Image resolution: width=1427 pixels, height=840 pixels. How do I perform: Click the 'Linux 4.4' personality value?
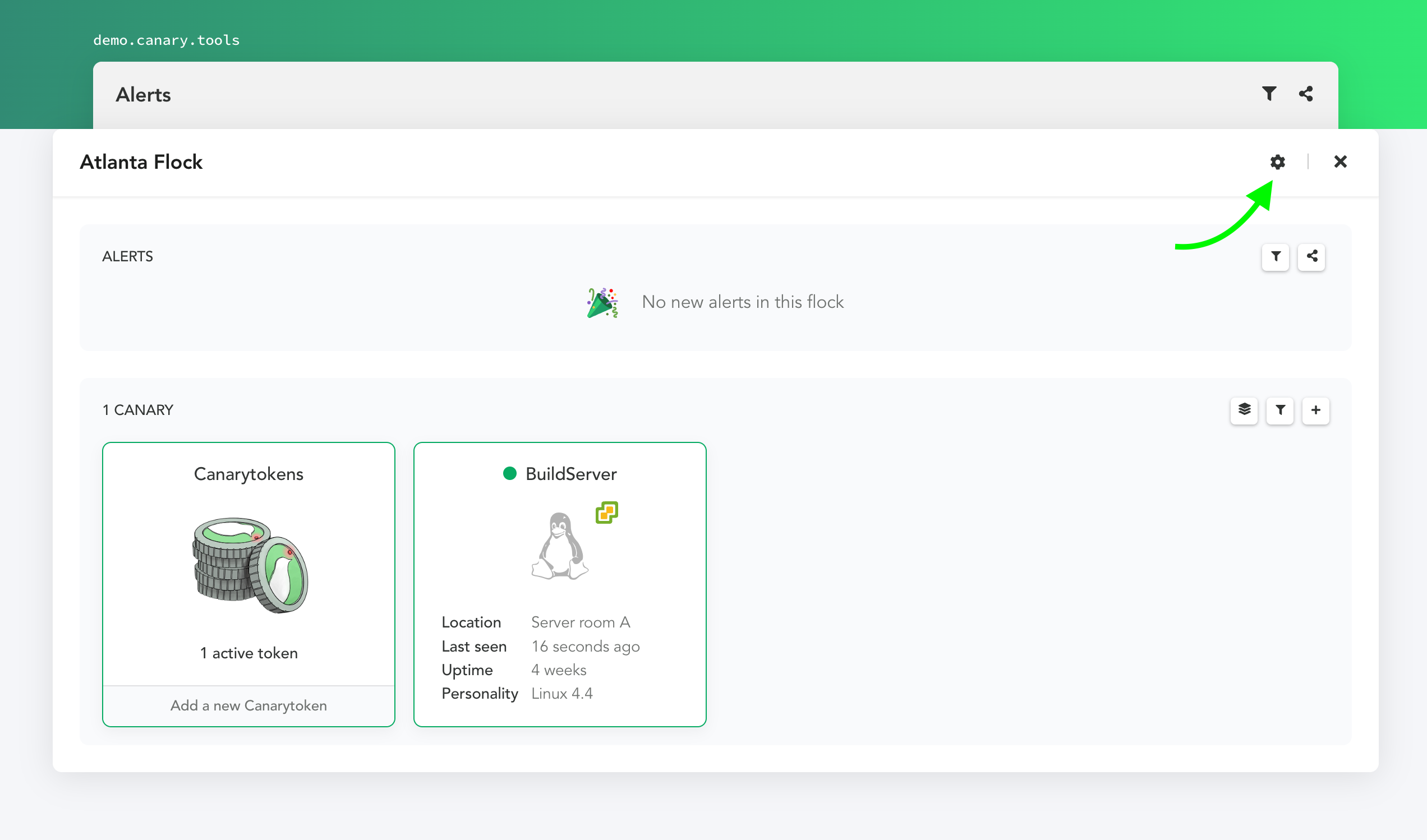coord(561,694)
